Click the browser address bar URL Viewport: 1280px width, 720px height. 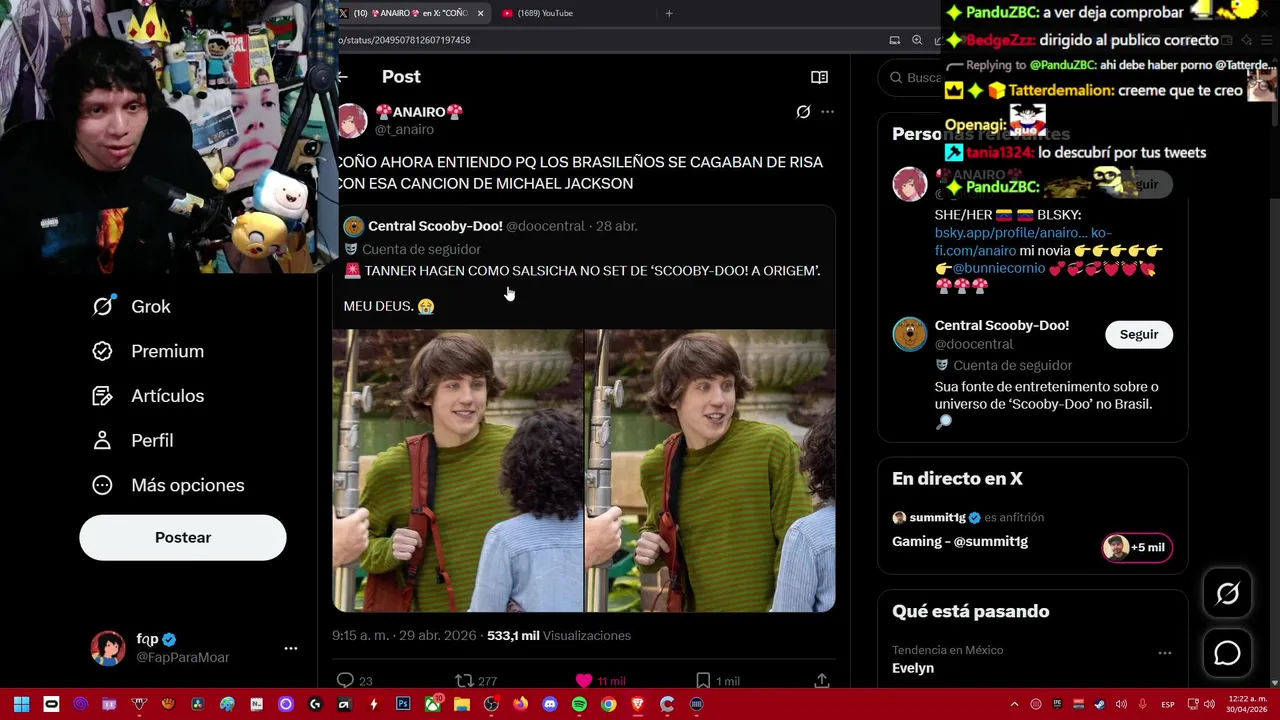405,40
